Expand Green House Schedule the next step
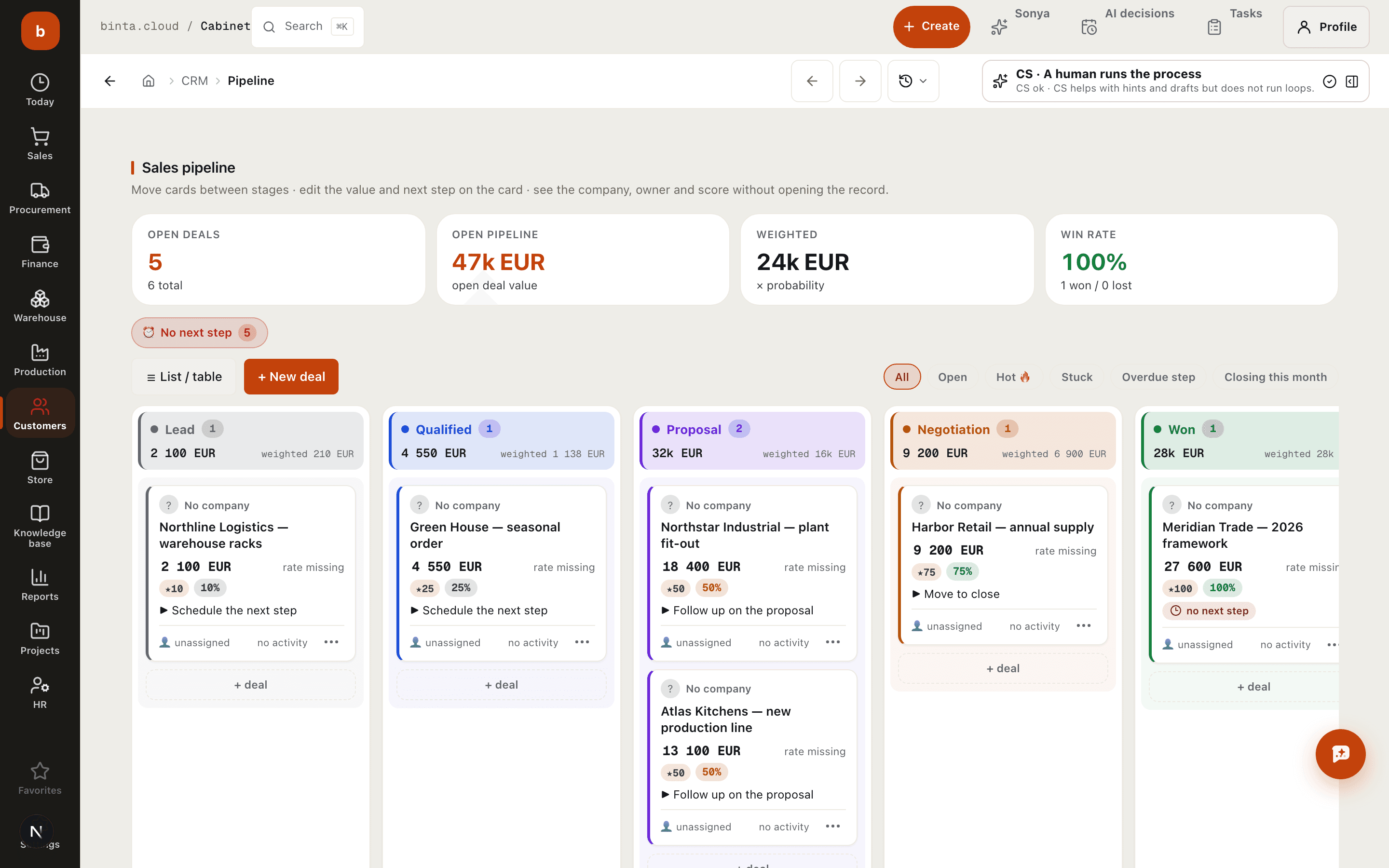 [479, 610]
